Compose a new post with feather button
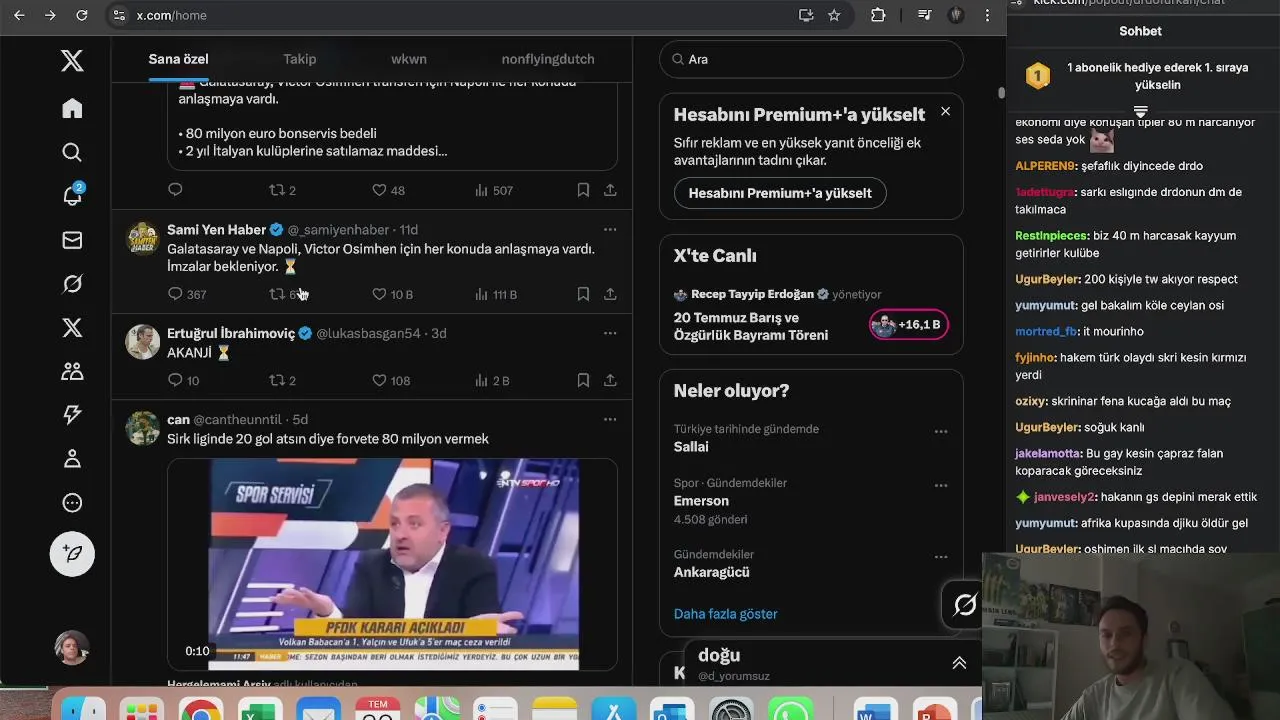The width and height of the screenshot is (1280, 720). [72, 554]
